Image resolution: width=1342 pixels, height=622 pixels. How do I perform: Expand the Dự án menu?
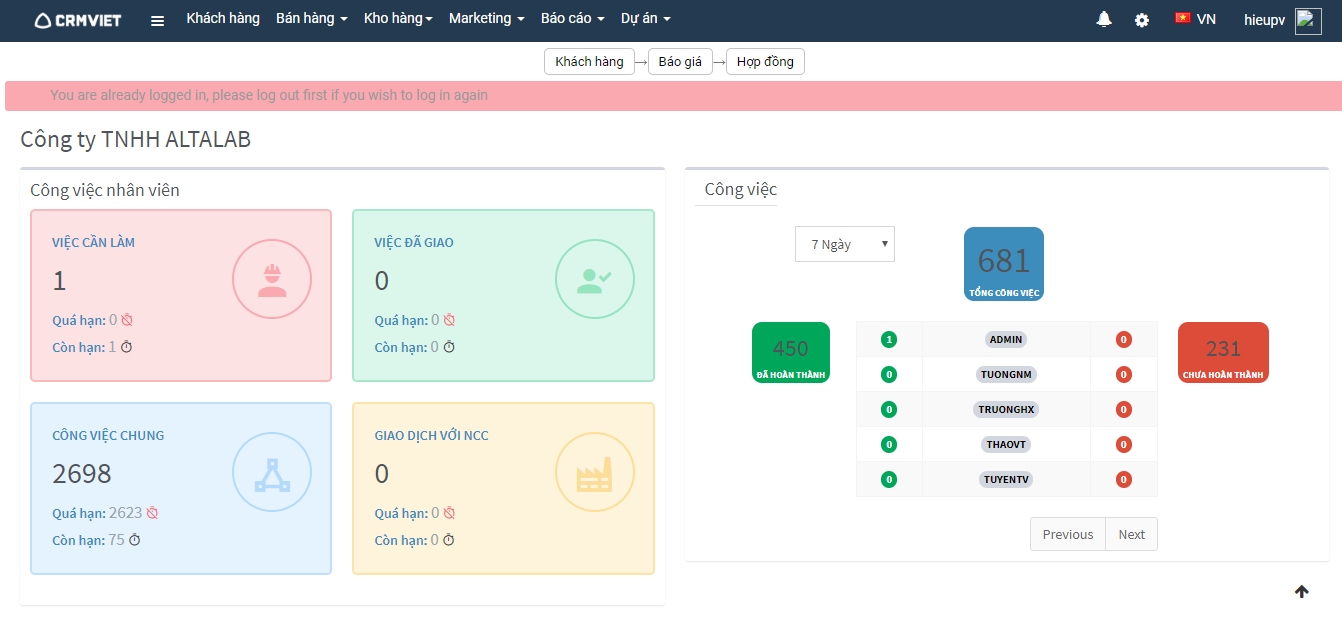click(x=646, y=19)
